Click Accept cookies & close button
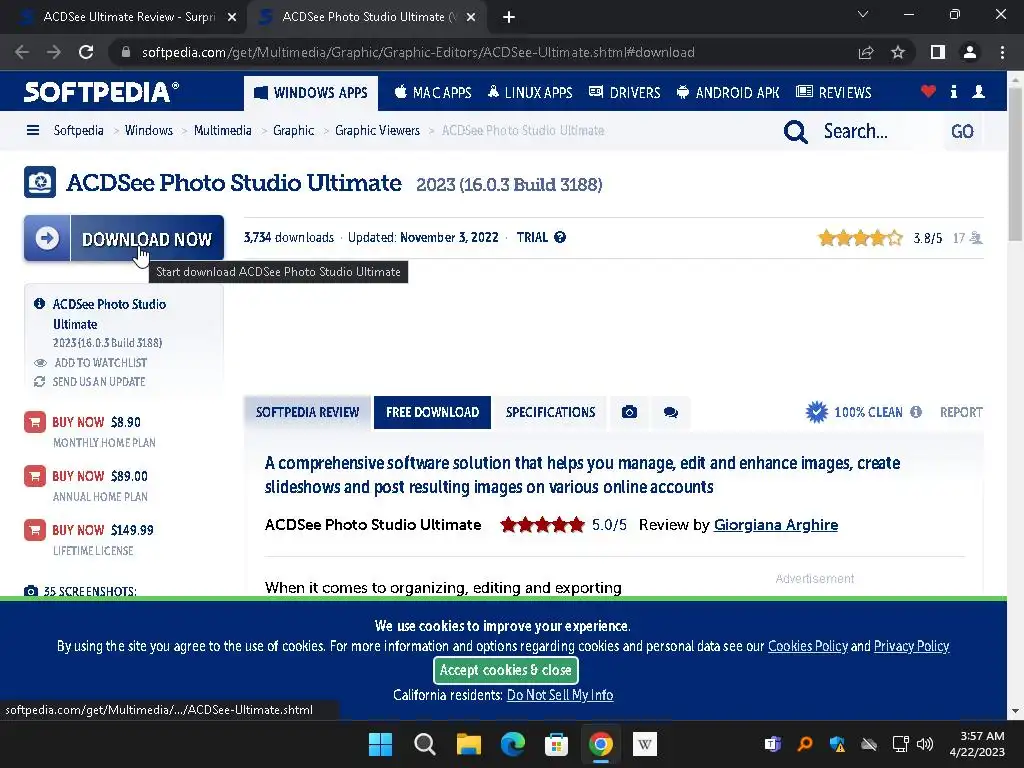 pyautogui.click(x=505, y=670)
